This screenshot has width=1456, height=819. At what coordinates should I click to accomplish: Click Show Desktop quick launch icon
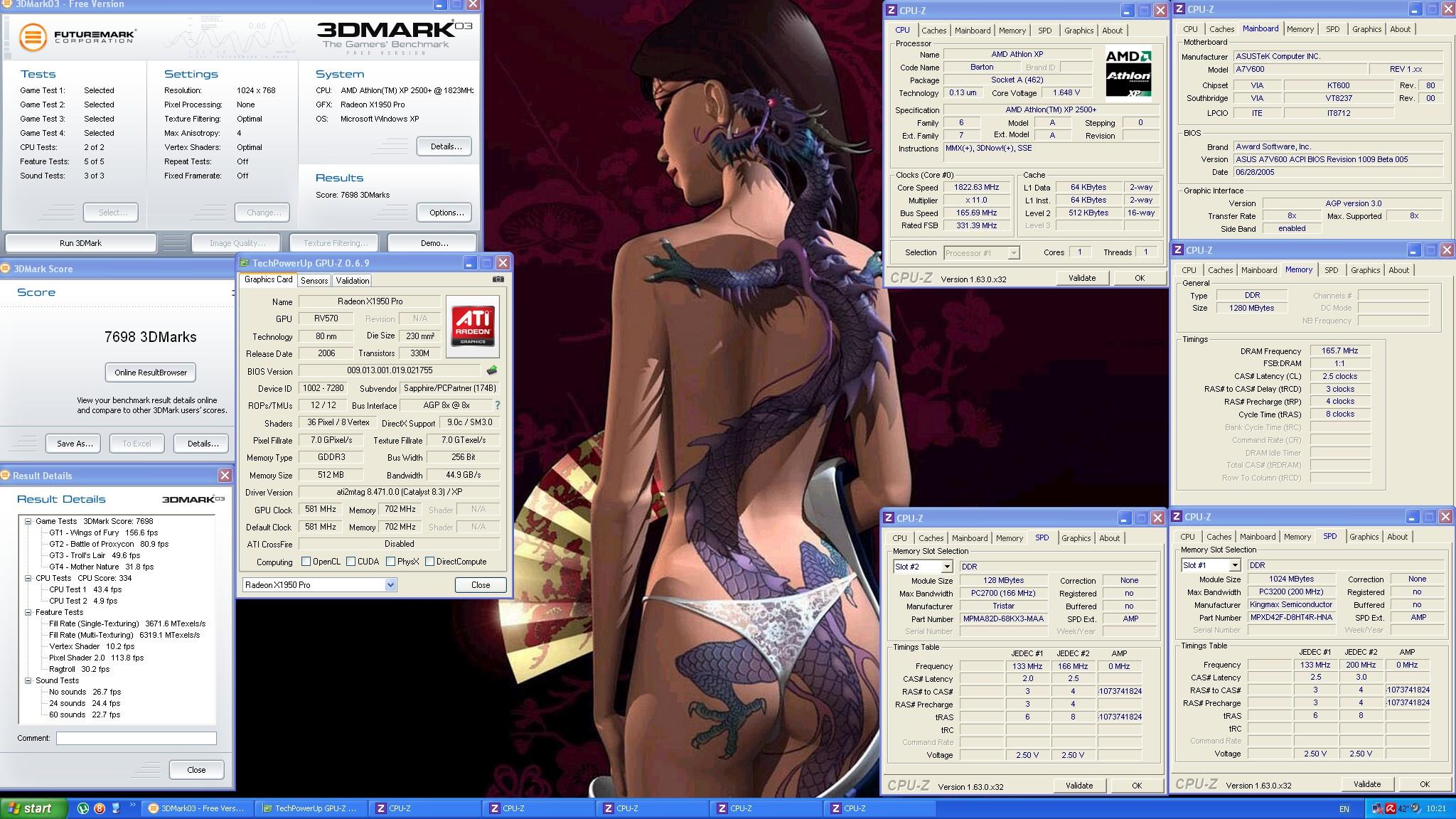116,808
